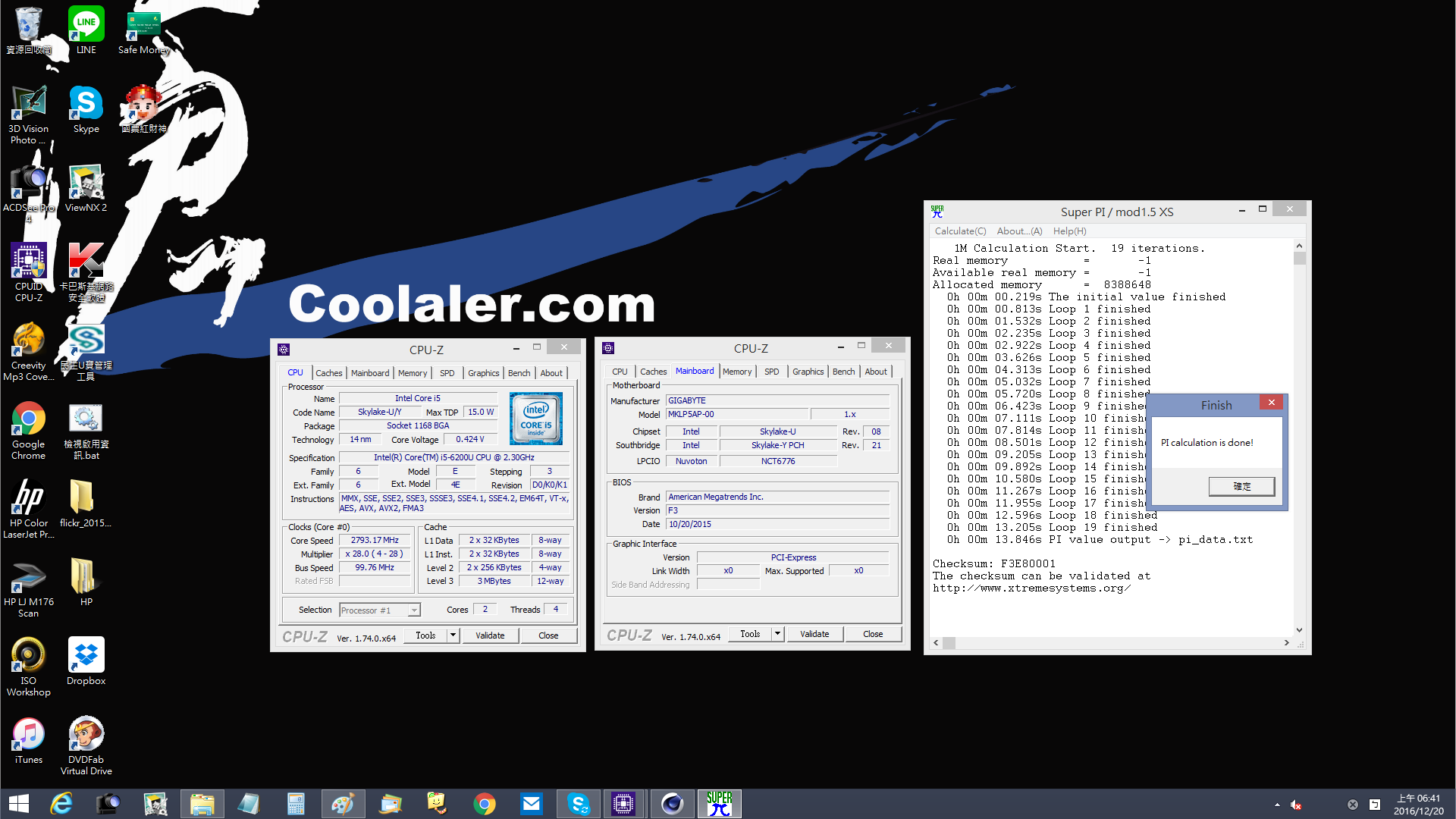Image resolution: width=1456 pixels, height=819 pixels.
Task: Switch to CPU-Z taskbar button
Action: coord(624,804)
